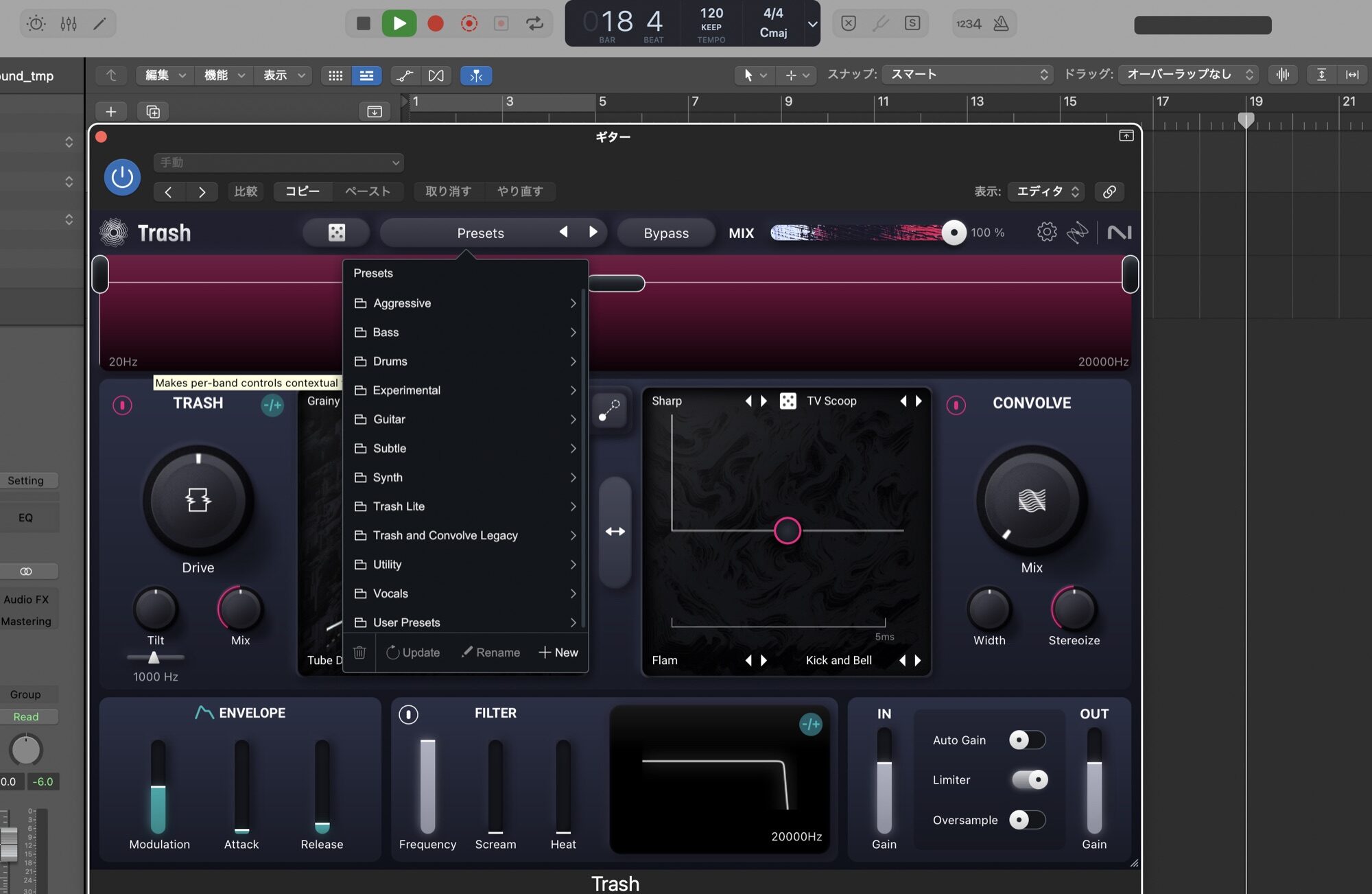The width and height of the screenshot is (1372, 894).
Task: Enable the Oversample switch
Action: pyautogui.click(x=1027, y=819)
